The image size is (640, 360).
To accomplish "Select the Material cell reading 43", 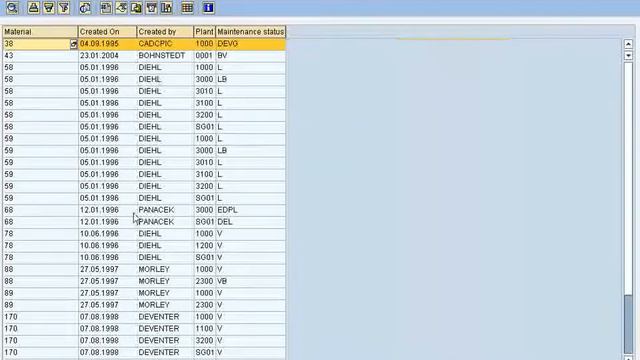I will tap(40, 56).
